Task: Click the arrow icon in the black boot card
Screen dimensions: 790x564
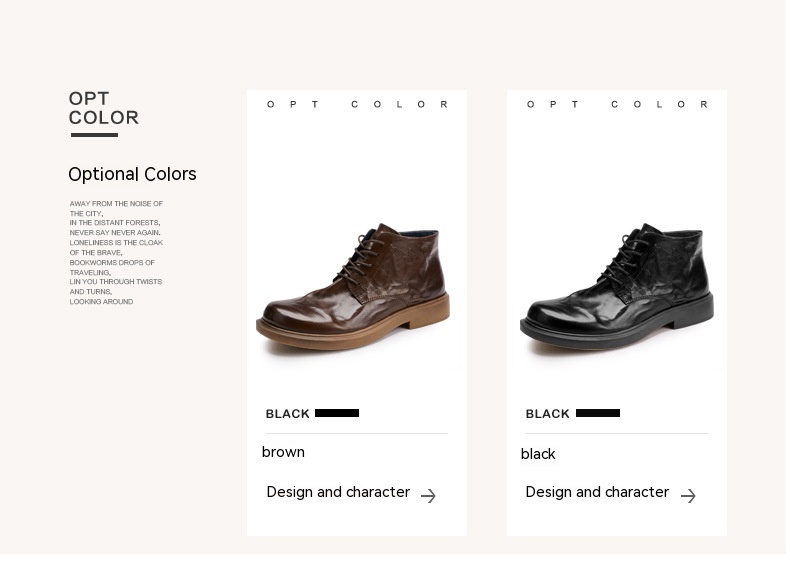Action: 688,496
